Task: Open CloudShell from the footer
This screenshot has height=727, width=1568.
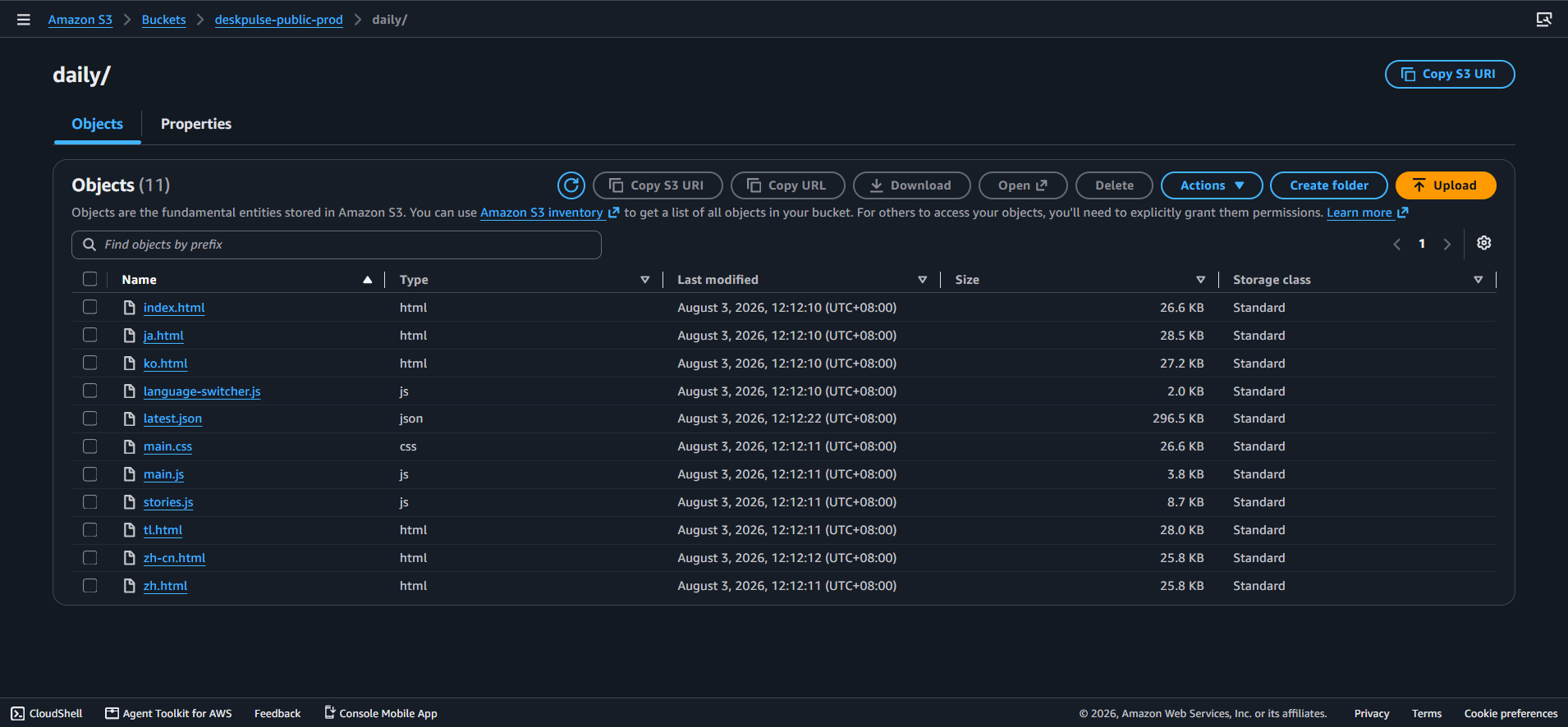Action: (47, 713)
